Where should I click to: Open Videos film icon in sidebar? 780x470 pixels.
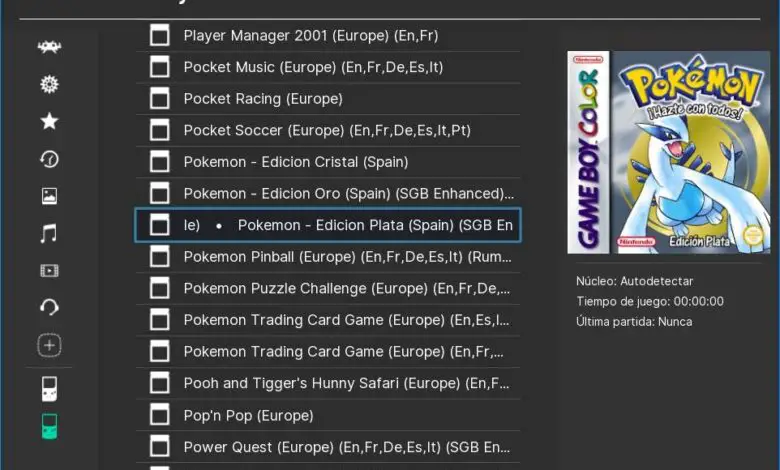[49, 271]
